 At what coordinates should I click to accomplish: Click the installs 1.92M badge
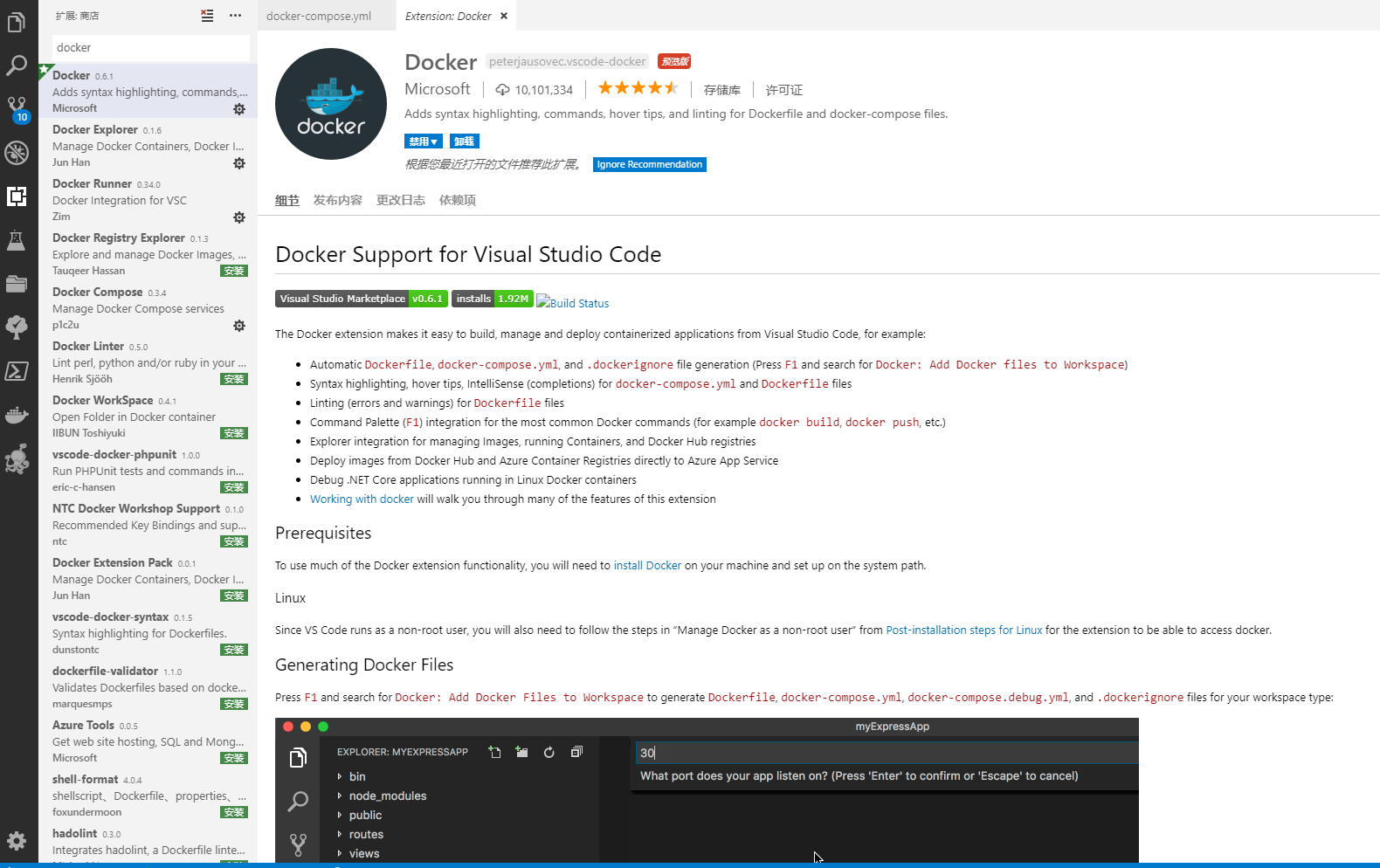coord(492,299)
